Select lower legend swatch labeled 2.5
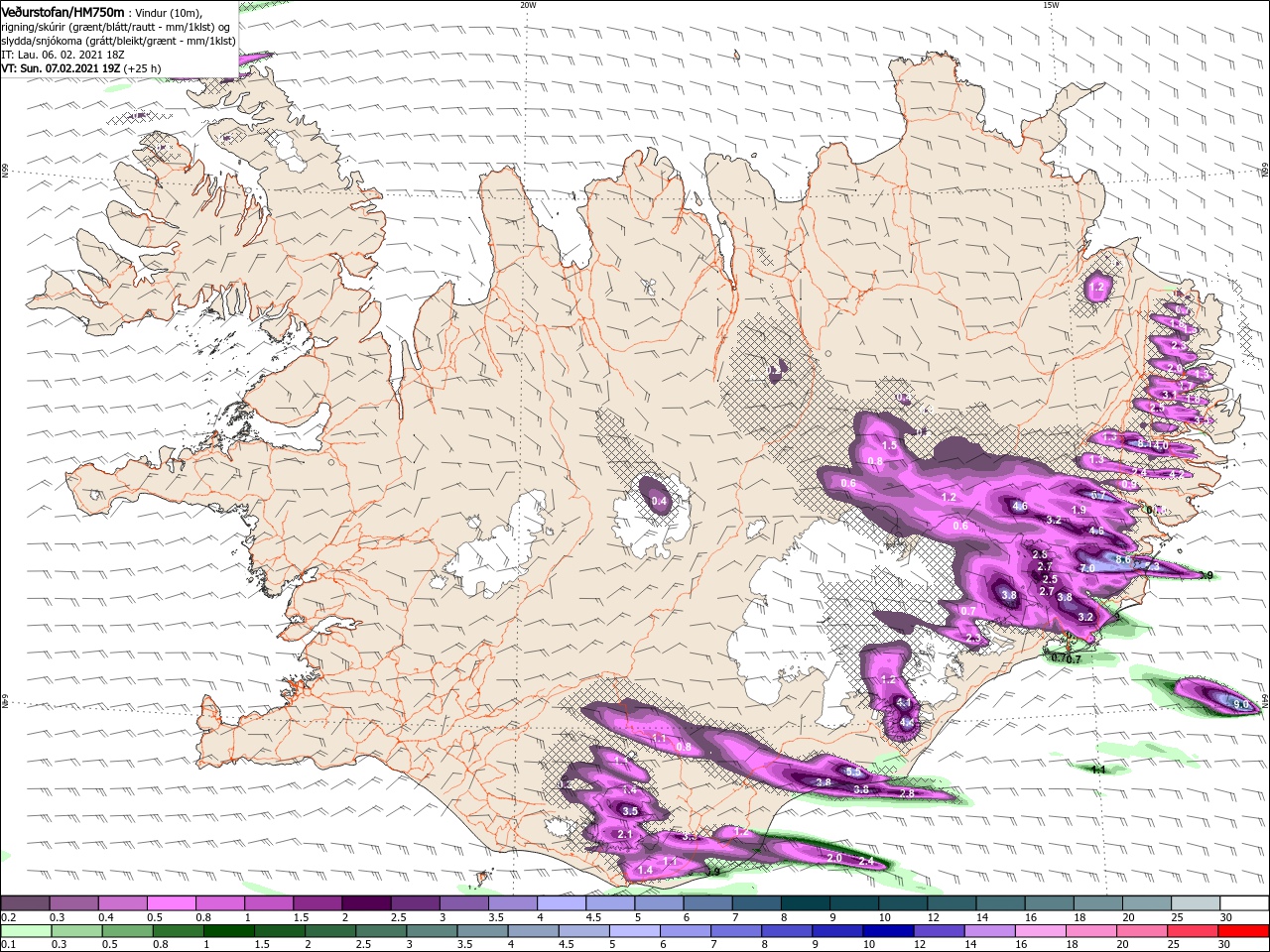This screenshot has height=952, width=1270. (x=380, y=931)
